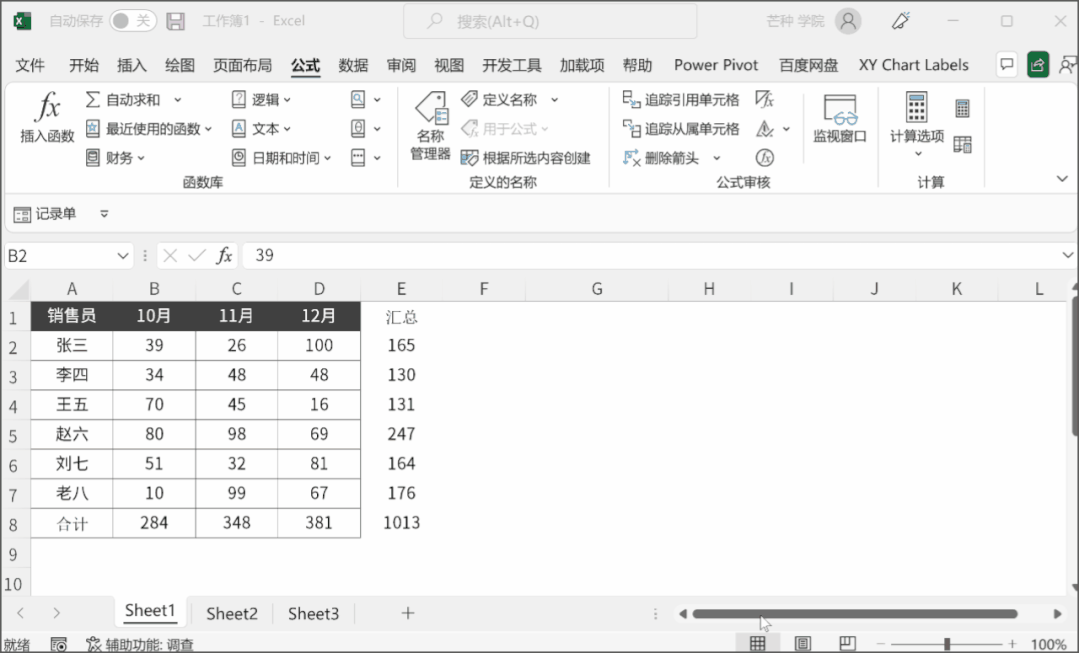Screen dimensions: 1079x653
Task: Open the Calculation Options (计算选项) dropdown
Action: [x=916, y=124]
